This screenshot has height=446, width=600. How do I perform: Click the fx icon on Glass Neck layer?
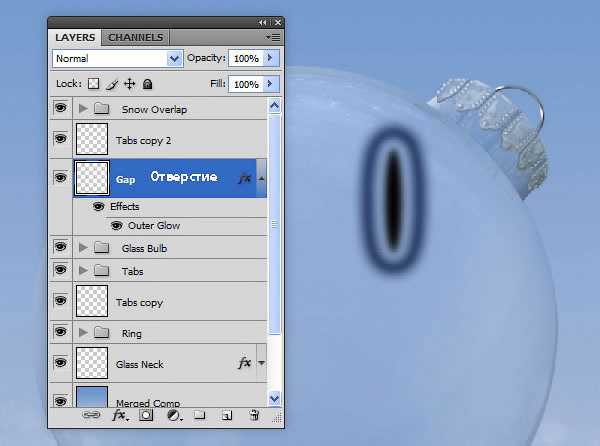[245, 362]
